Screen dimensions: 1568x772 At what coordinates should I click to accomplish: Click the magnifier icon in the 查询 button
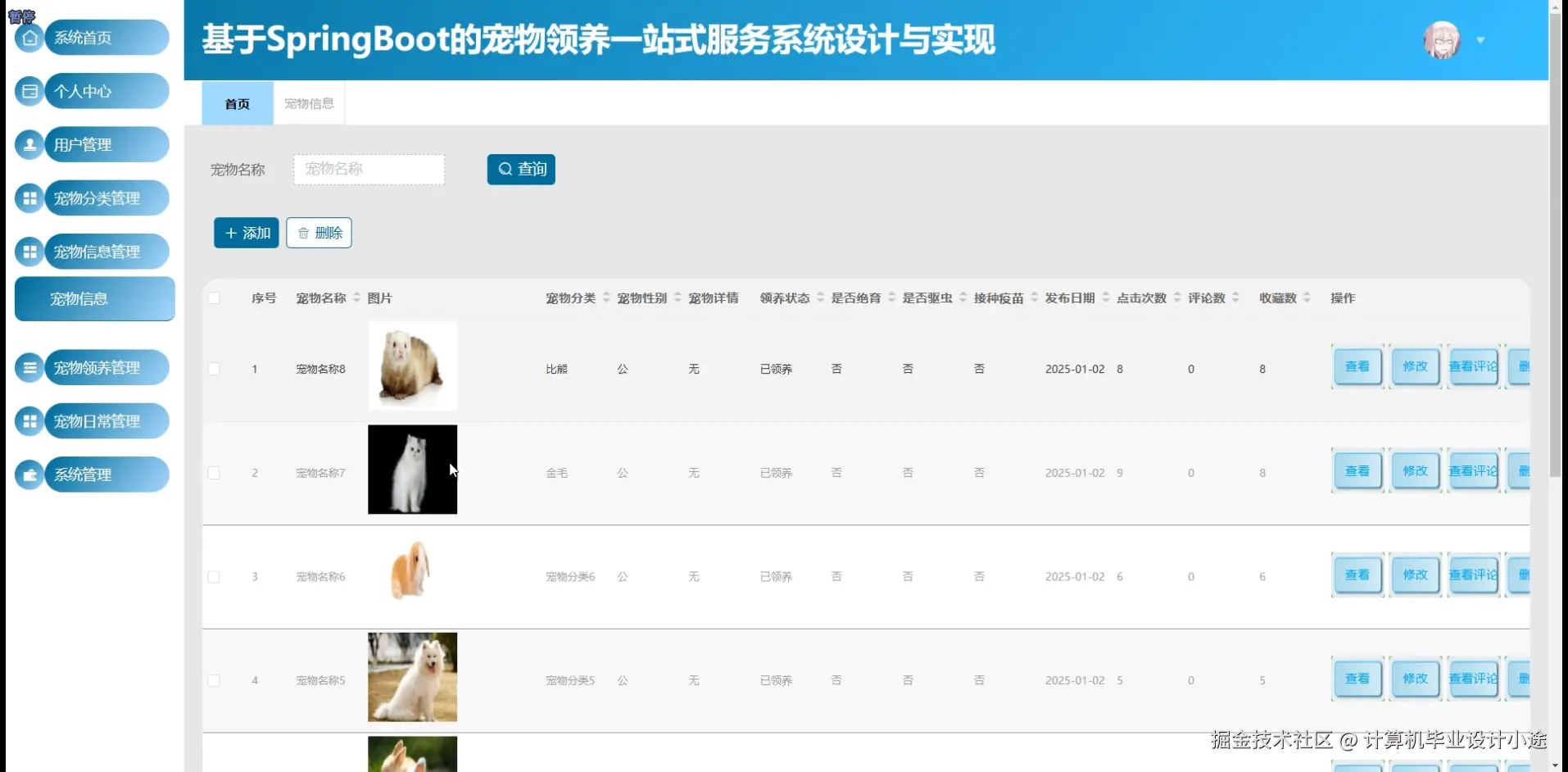[x=505, y=169]
